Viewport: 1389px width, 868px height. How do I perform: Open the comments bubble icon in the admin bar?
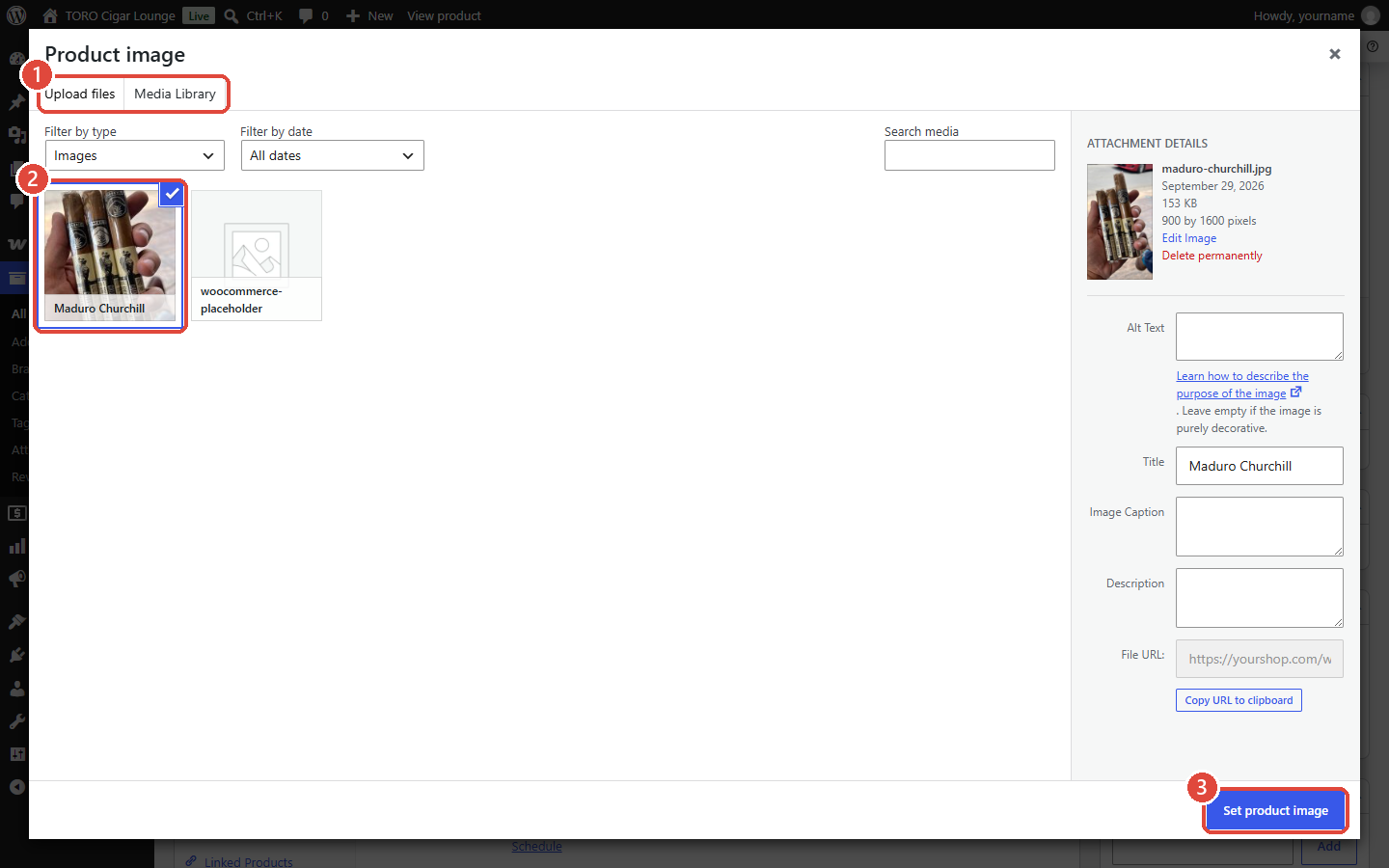click(306, 15)
